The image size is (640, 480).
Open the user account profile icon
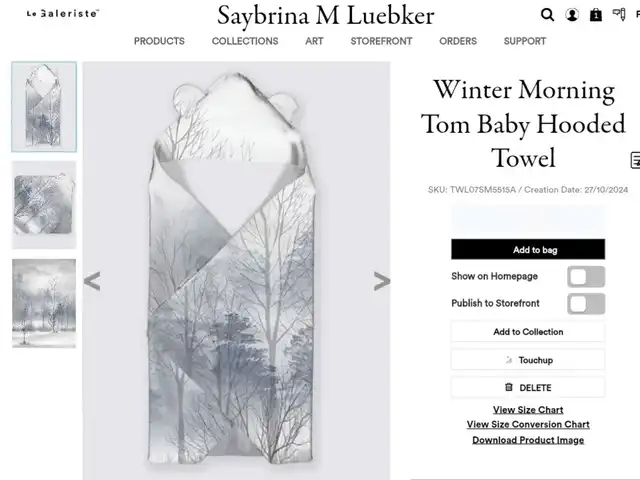pyautogui.click(x=572, y=15)
